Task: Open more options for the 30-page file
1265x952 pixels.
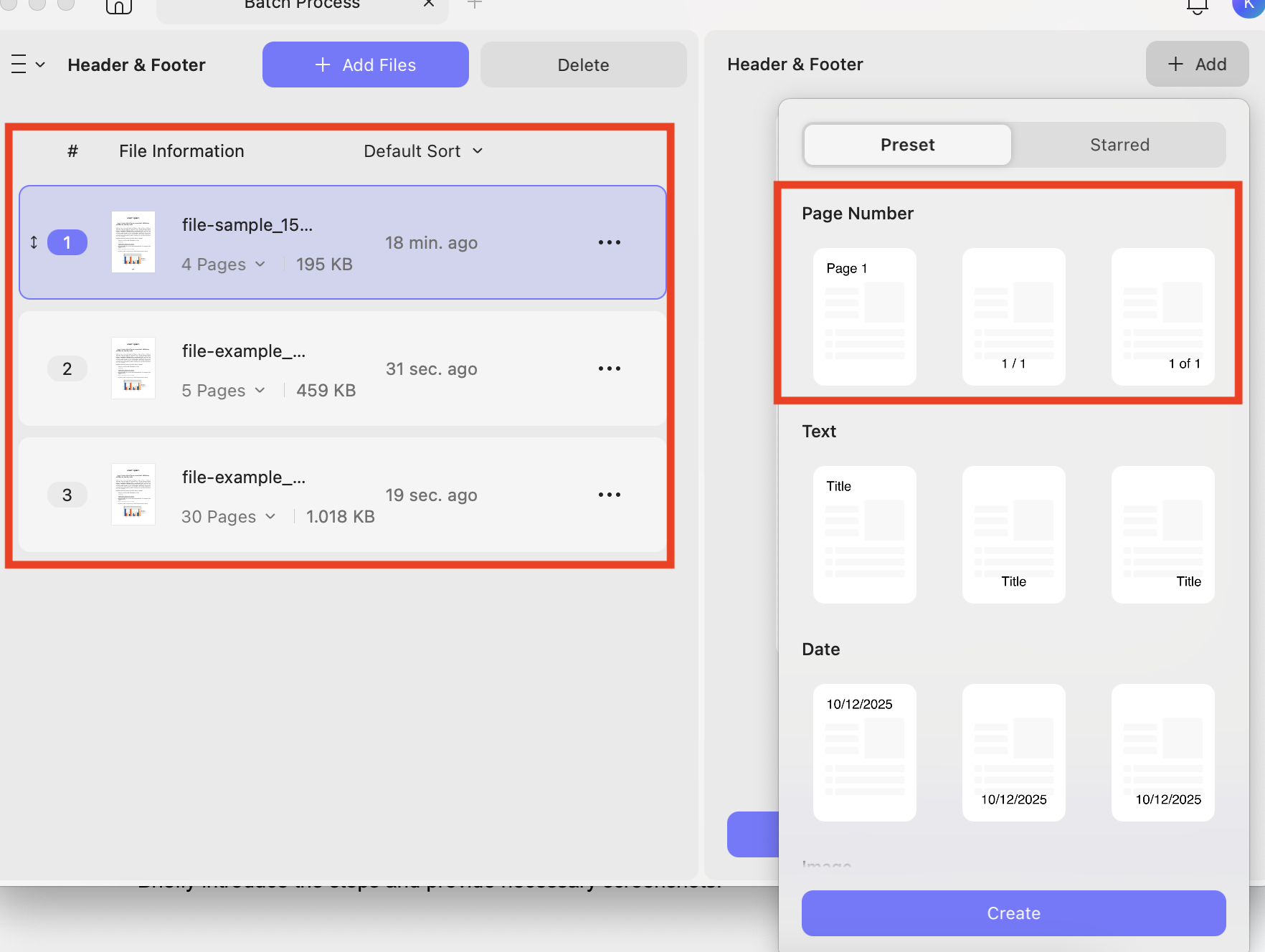Action: 609,495
